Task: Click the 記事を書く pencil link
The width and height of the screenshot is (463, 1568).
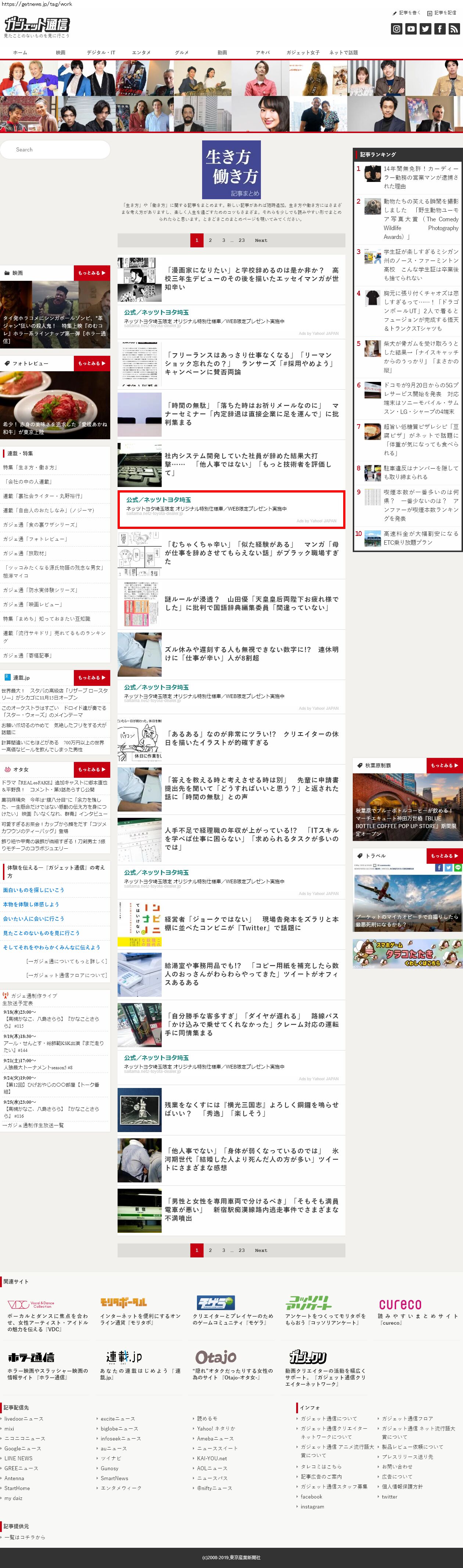Action: (406, 12)
